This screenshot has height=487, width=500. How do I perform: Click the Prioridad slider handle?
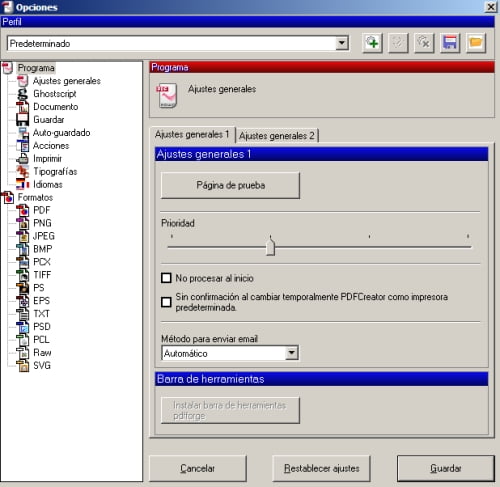click(x=271, y=246)
